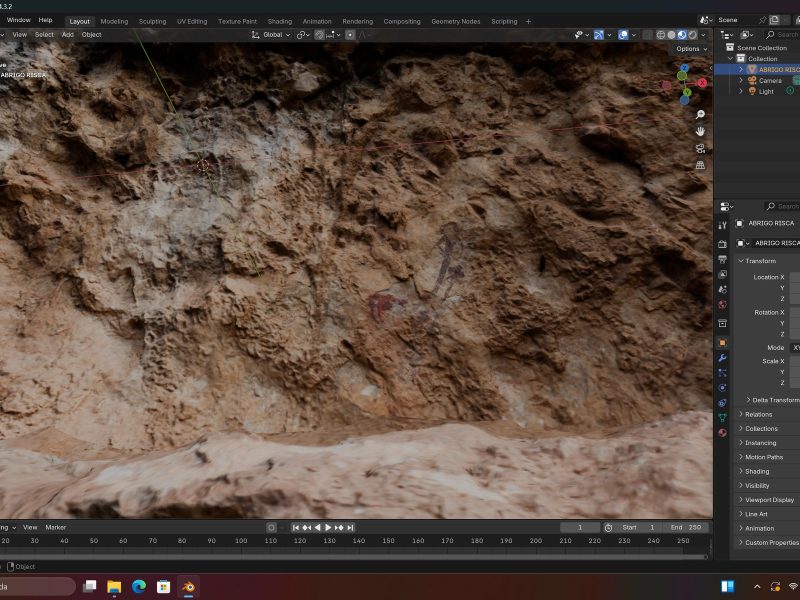800x600 pixels.
Task: Open pivot point dropdown
Action: [x=303, y=35]
